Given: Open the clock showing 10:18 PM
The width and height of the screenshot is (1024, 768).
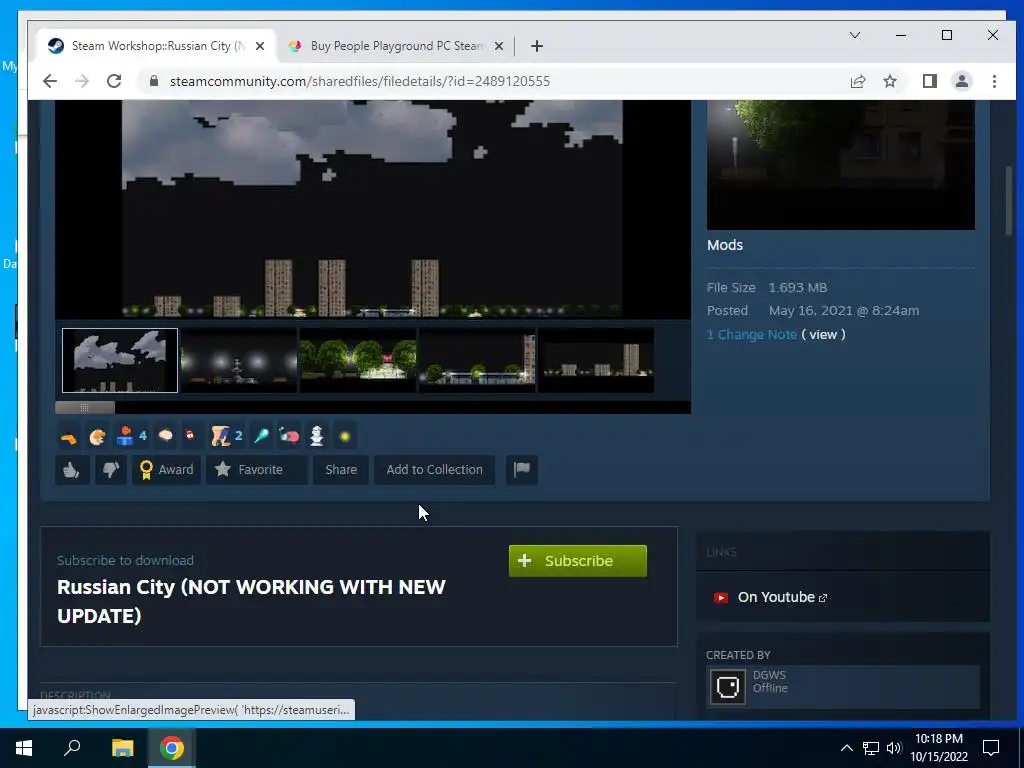Looking at the screenshot, I should [x=939, y=748].
